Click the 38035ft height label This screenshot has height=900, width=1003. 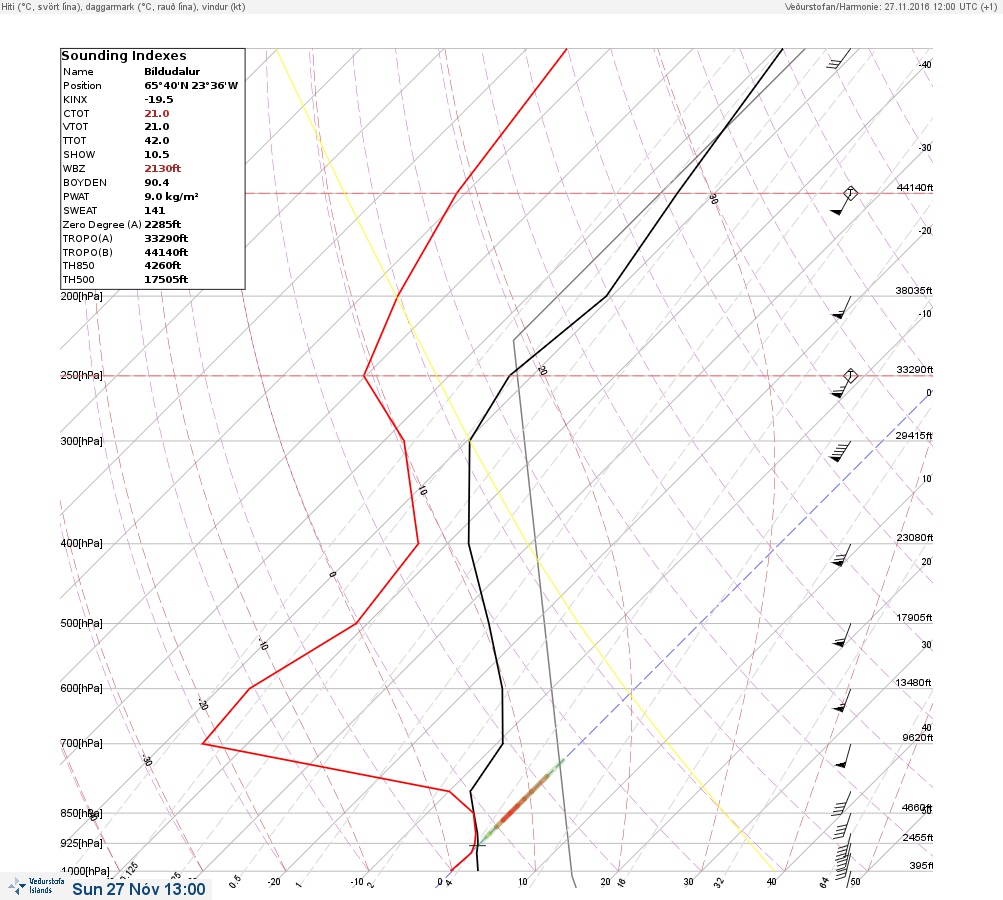pos(913,290)
